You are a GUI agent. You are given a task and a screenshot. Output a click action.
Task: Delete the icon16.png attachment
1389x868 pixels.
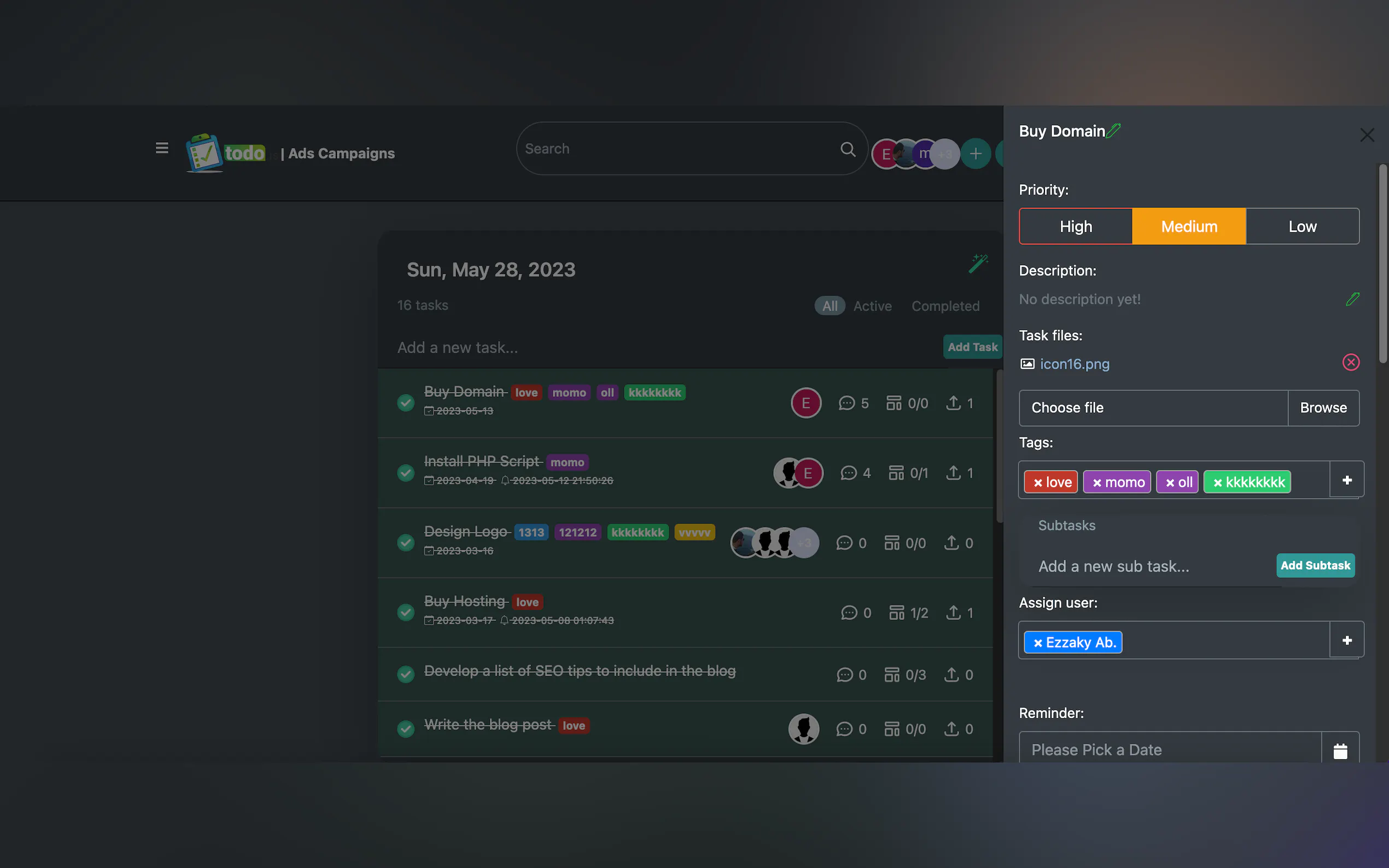tap(1351, 362)
